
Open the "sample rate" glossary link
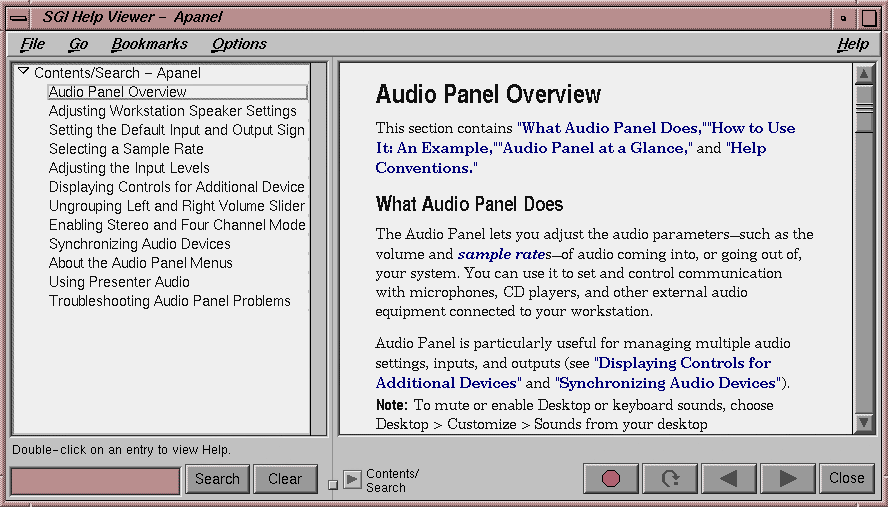[x=501, y=254]
